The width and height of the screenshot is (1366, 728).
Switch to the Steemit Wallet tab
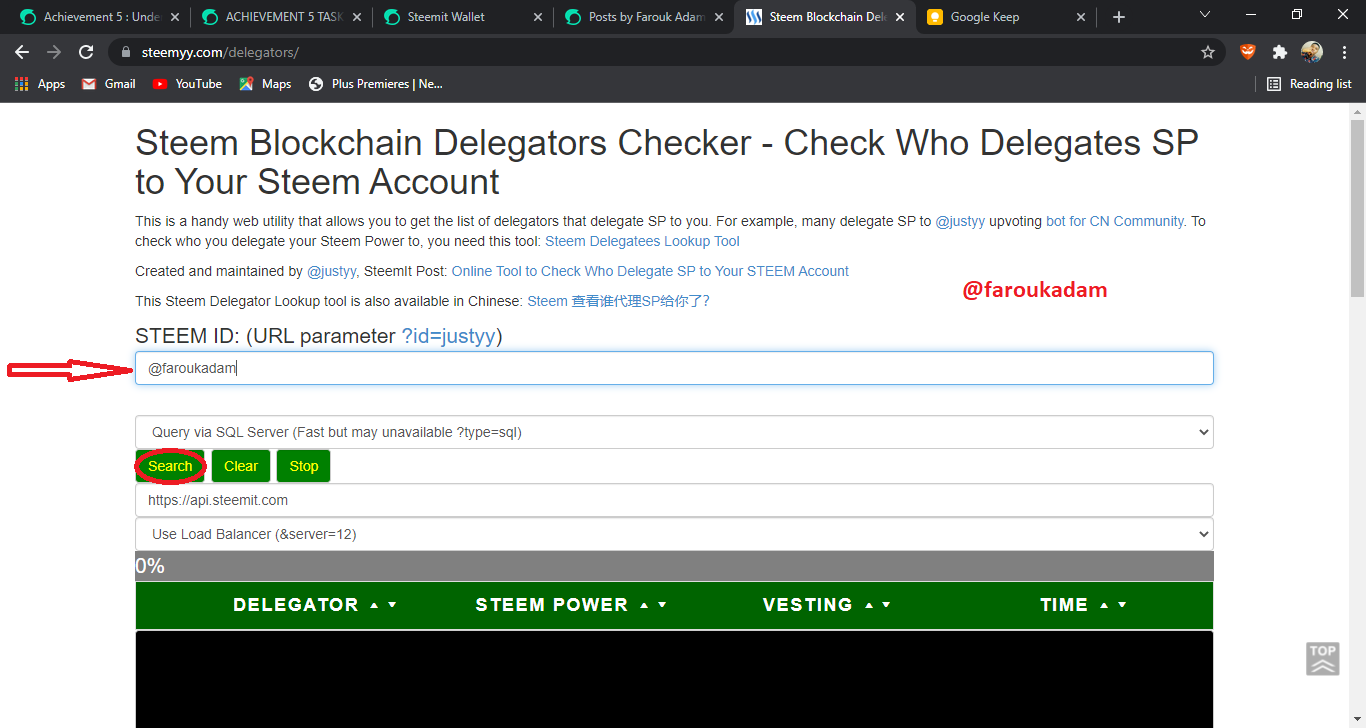coord(461,17)
